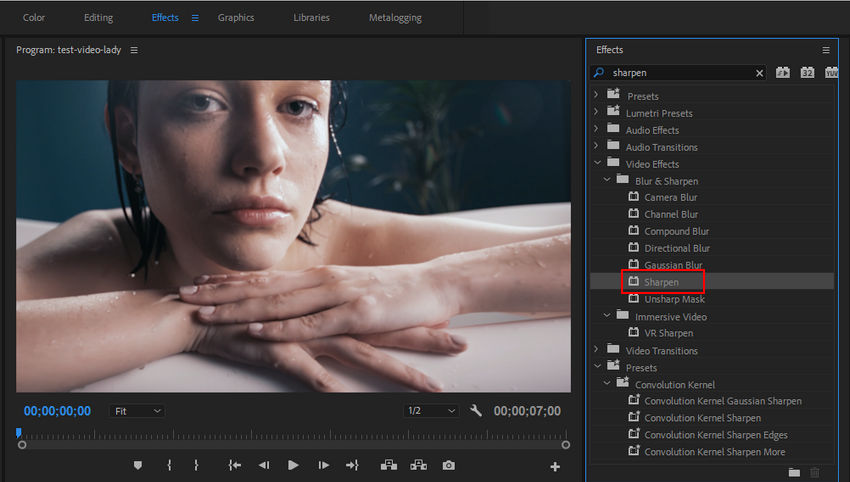Select Convolution Kernel Gaussian Sharpen preset
The image size is (850, 482).
(x=723, y=401)
